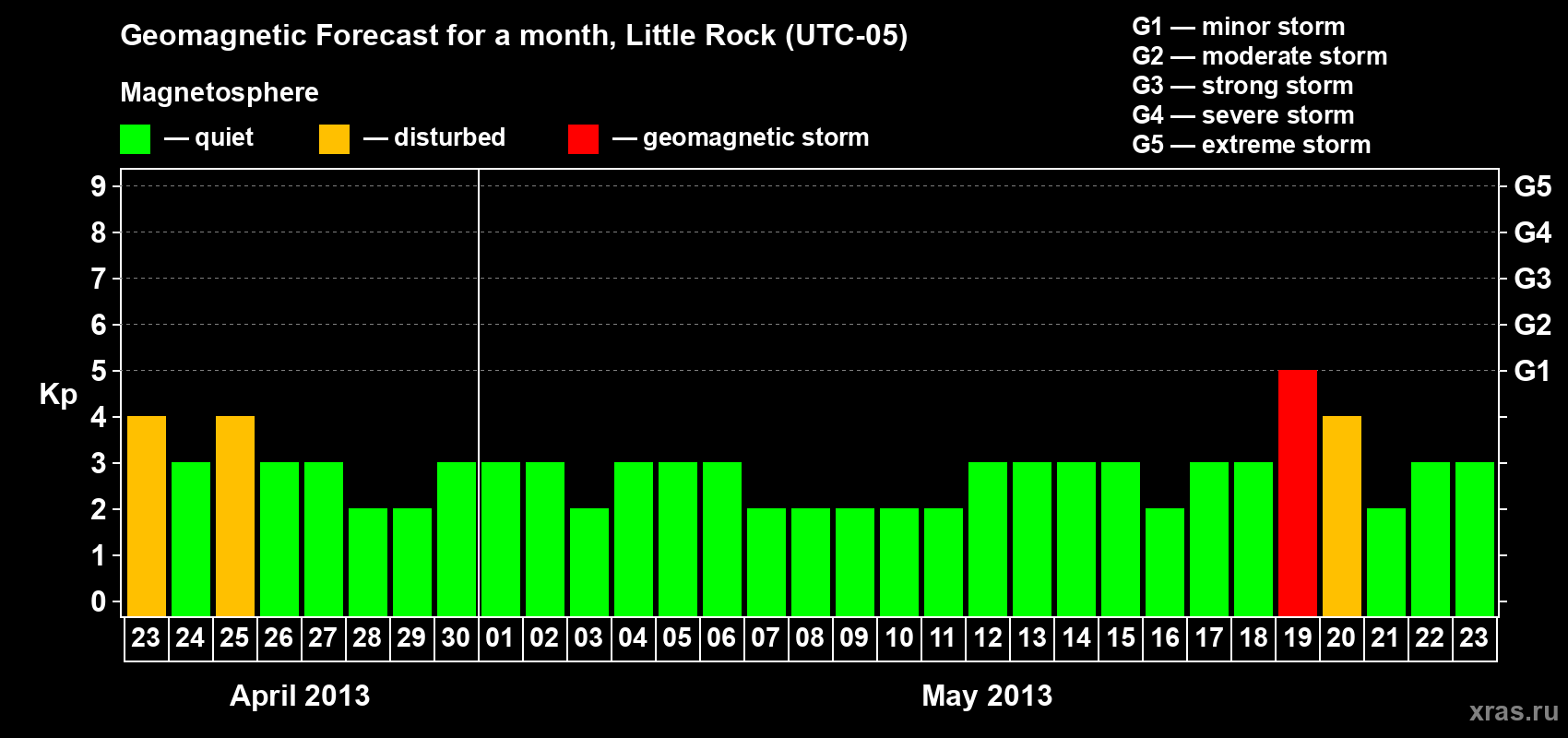Click the Geomagnetic Forecast chart title

(x=514, y=36)
